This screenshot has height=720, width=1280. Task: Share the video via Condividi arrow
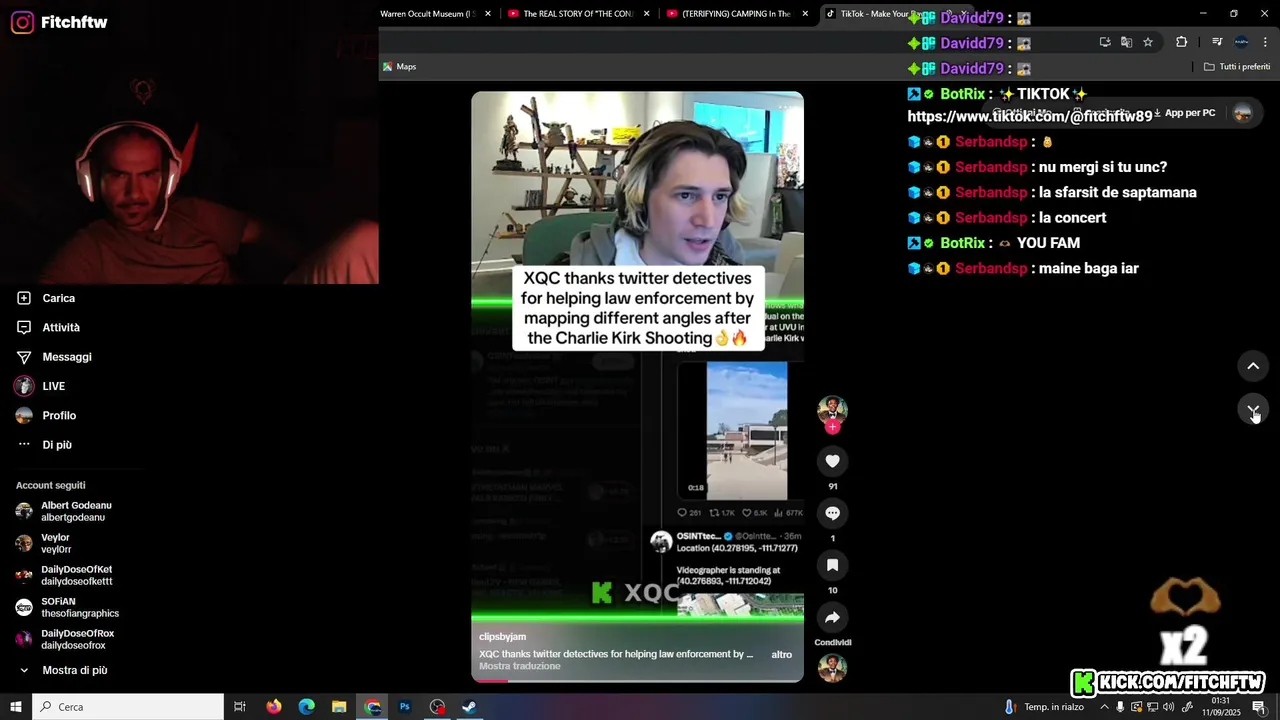(x=832, y=617)
